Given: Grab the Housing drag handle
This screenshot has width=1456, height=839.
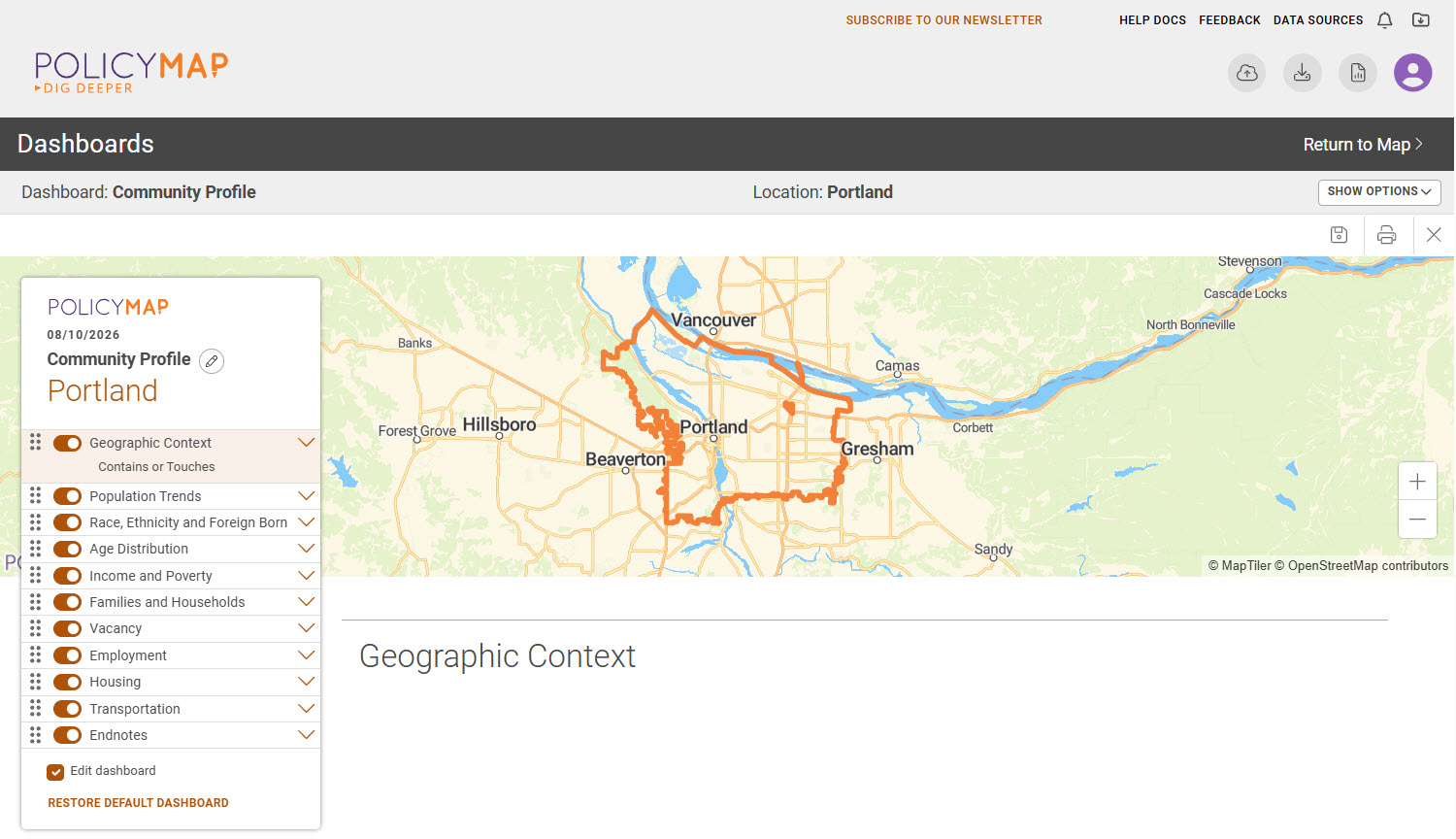Looking at the screenshot, I should [36, 682].
